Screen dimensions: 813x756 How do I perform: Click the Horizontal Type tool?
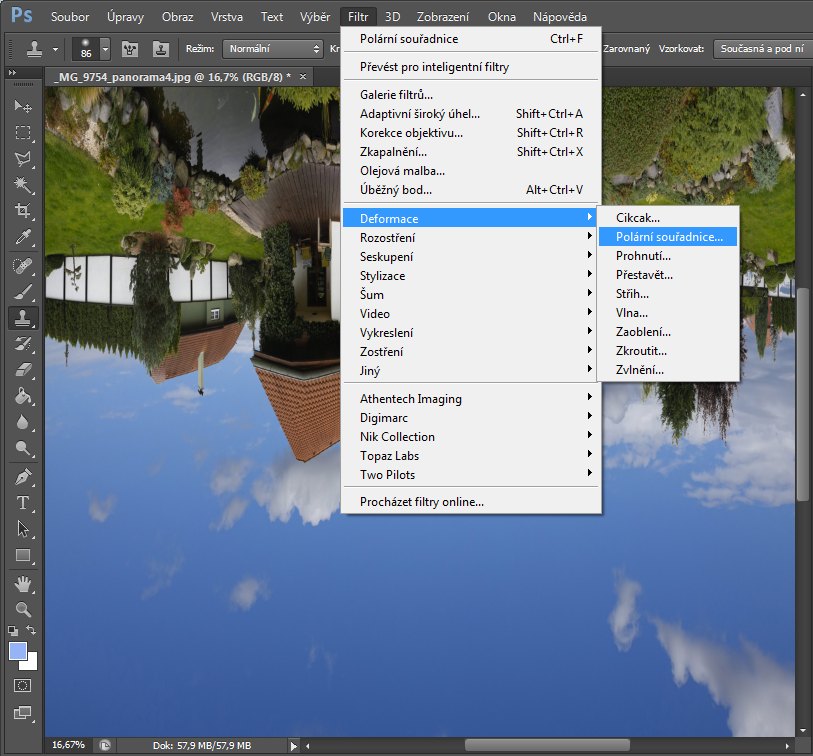(x=22, y=503)
